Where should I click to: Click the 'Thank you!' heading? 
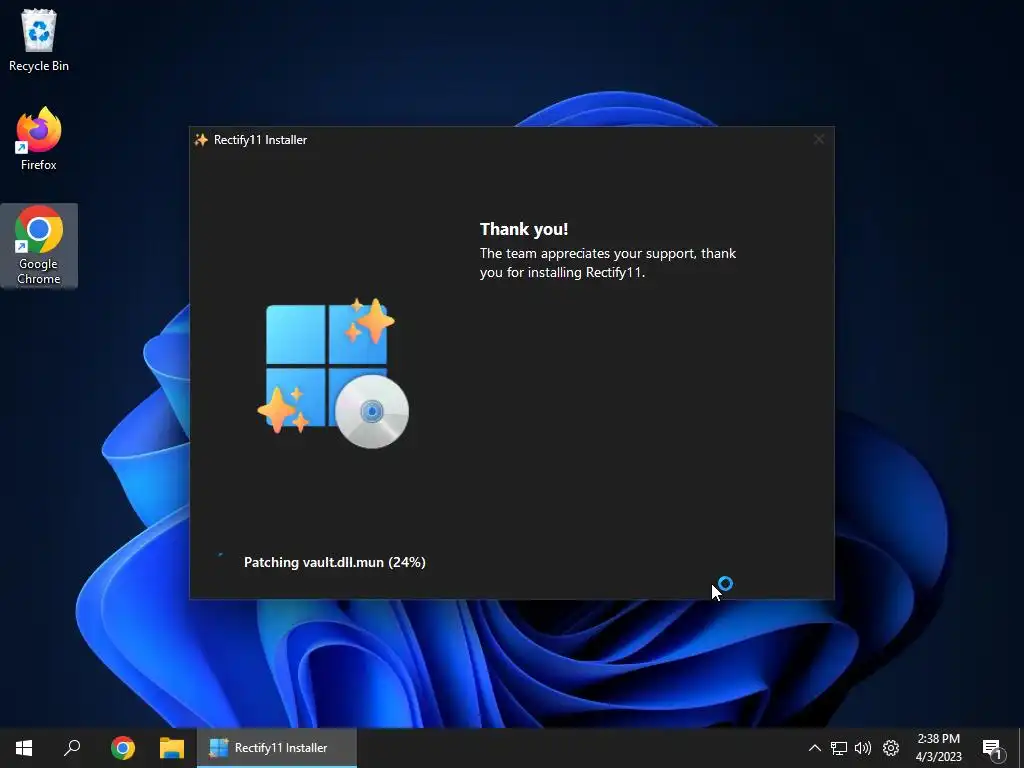pos(524,229)
